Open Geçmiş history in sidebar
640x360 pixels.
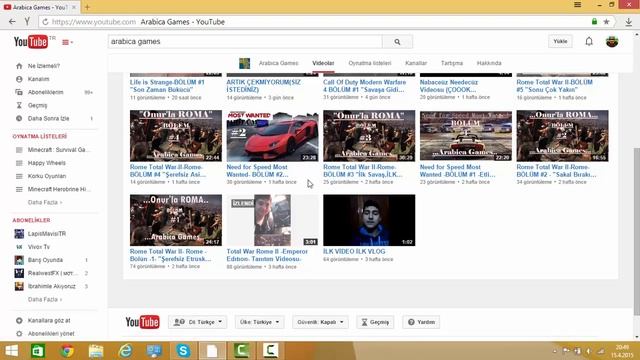coord(37,105)
